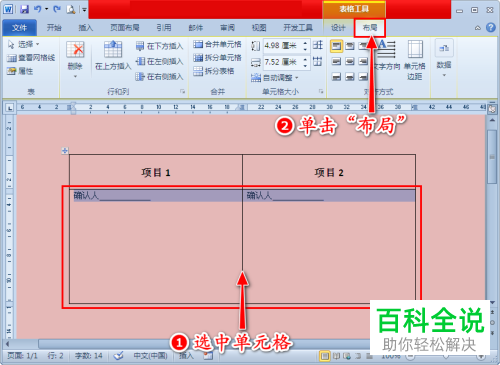
Task: Click the table move handle
Action: [65, 151]
